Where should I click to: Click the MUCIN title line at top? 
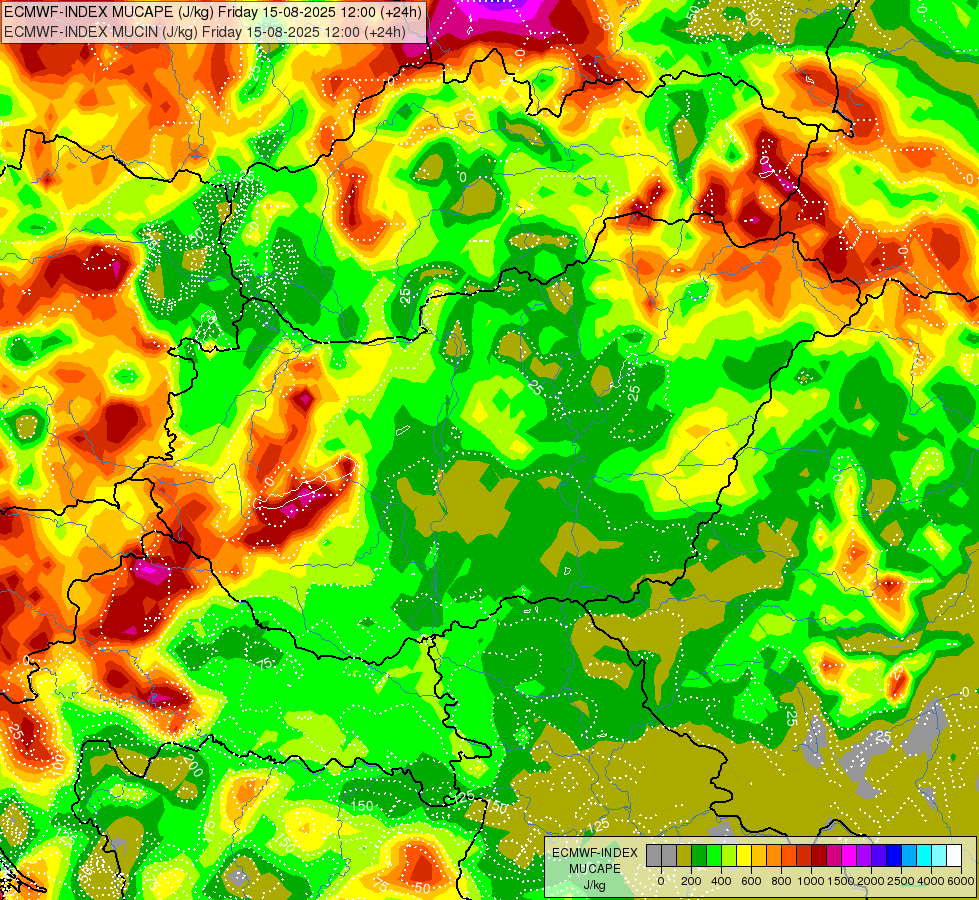click(204, 31)
